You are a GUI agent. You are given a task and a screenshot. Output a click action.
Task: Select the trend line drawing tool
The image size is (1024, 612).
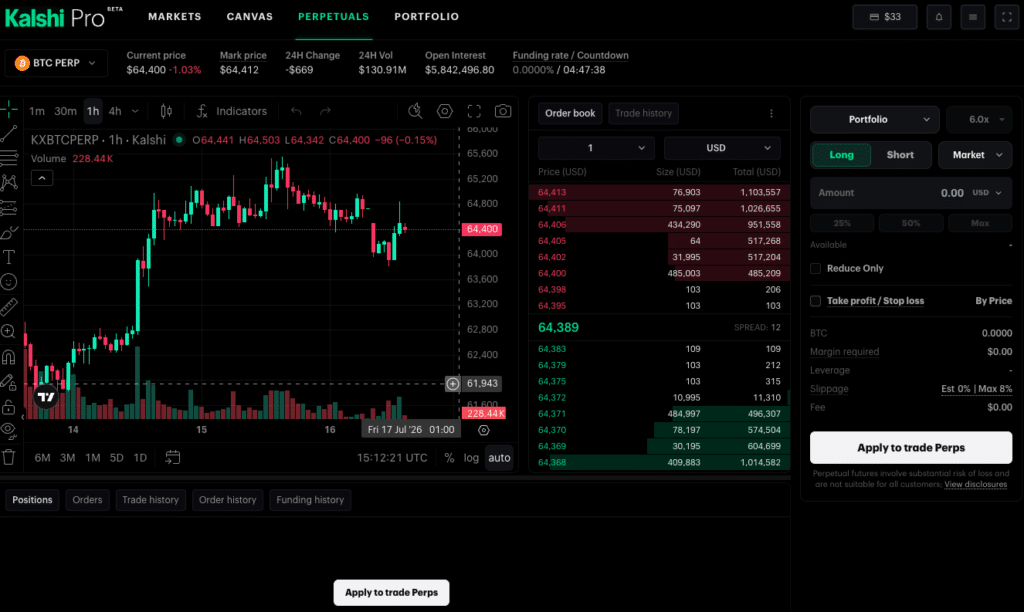point(8,134)
